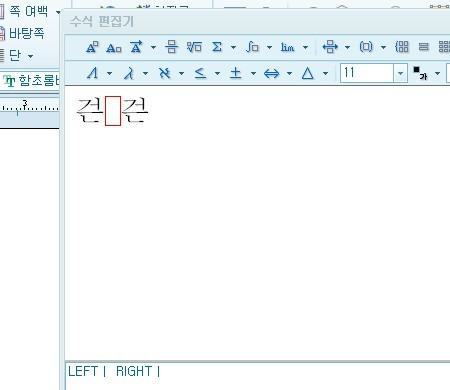Open 쪽 여백 menu in background window
The height and width of the screenshot is (390, 450).
click(x=30, y=11)
